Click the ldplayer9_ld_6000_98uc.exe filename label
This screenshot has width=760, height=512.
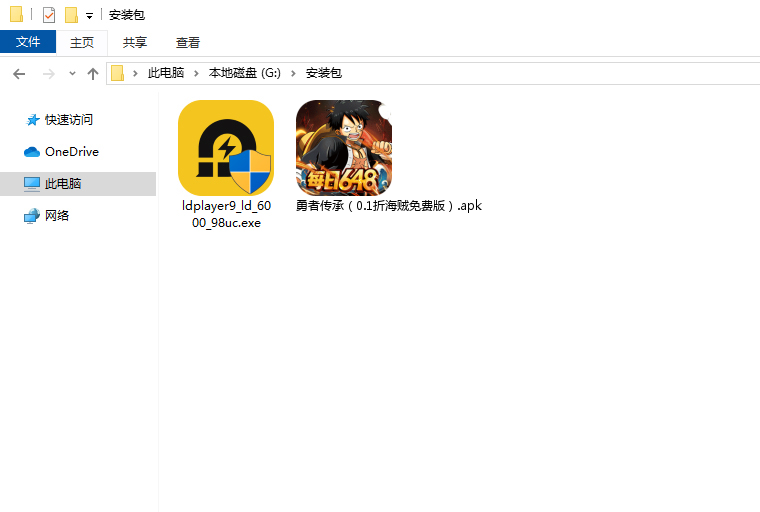click(225, 214)
